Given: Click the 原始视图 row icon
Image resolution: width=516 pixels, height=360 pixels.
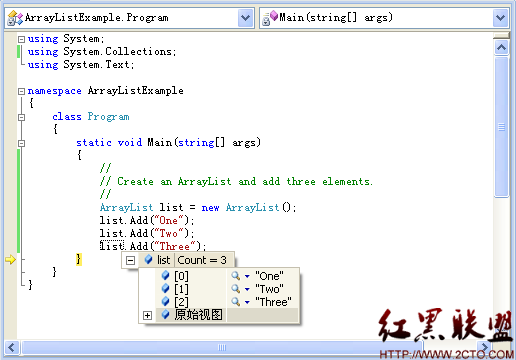Looking at the screenshot, I should click(165, 315).
